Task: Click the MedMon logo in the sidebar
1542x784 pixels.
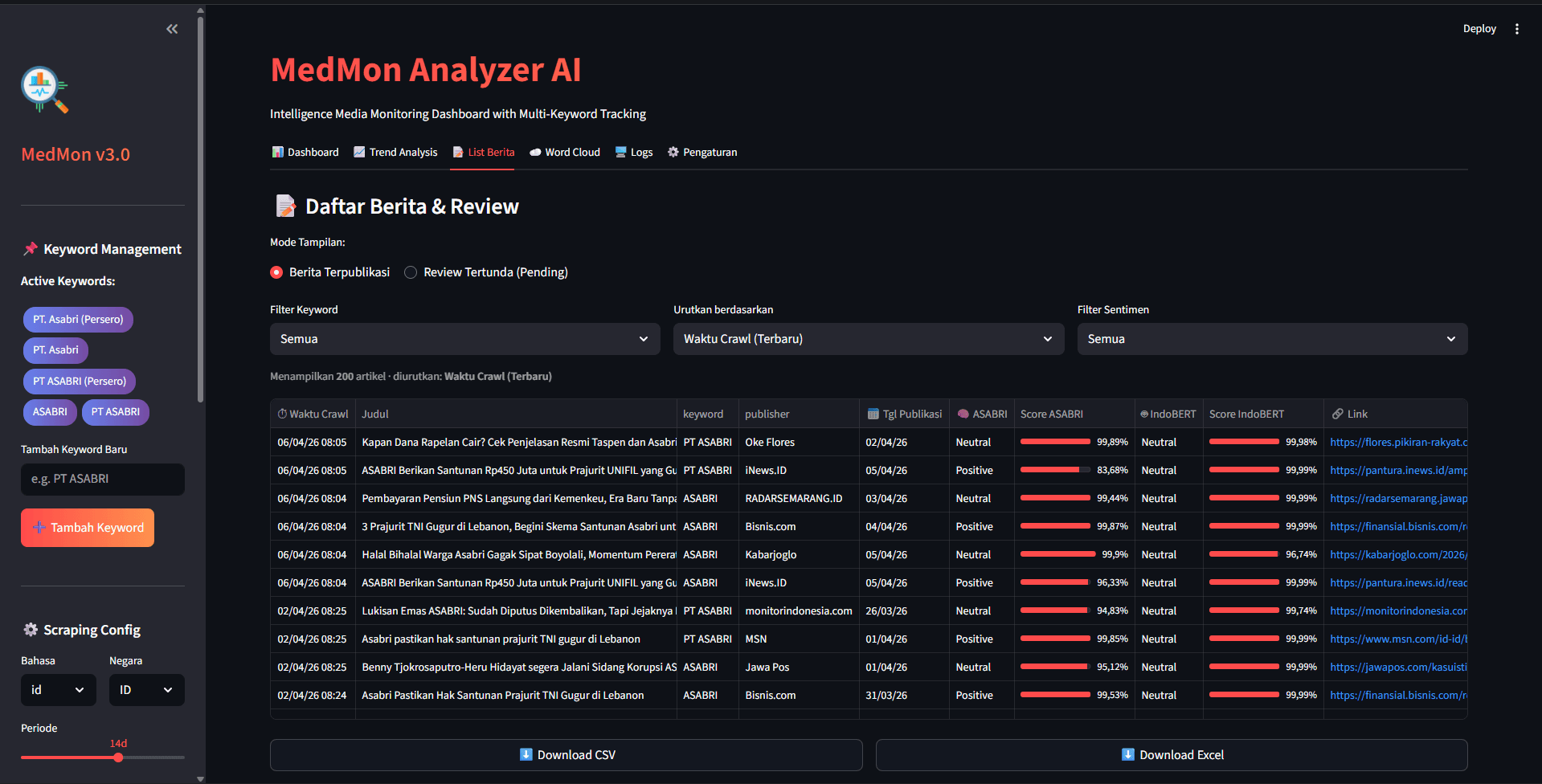Action: [44, 89]
